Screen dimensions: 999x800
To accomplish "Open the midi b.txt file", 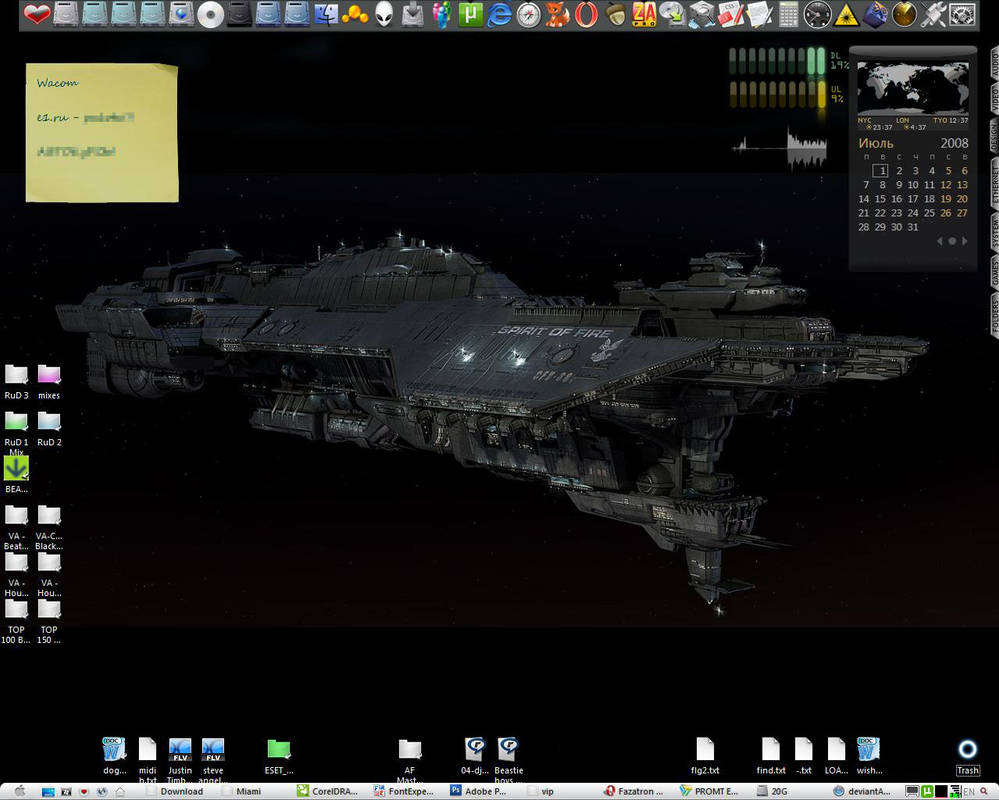I will tap(147, 761).
